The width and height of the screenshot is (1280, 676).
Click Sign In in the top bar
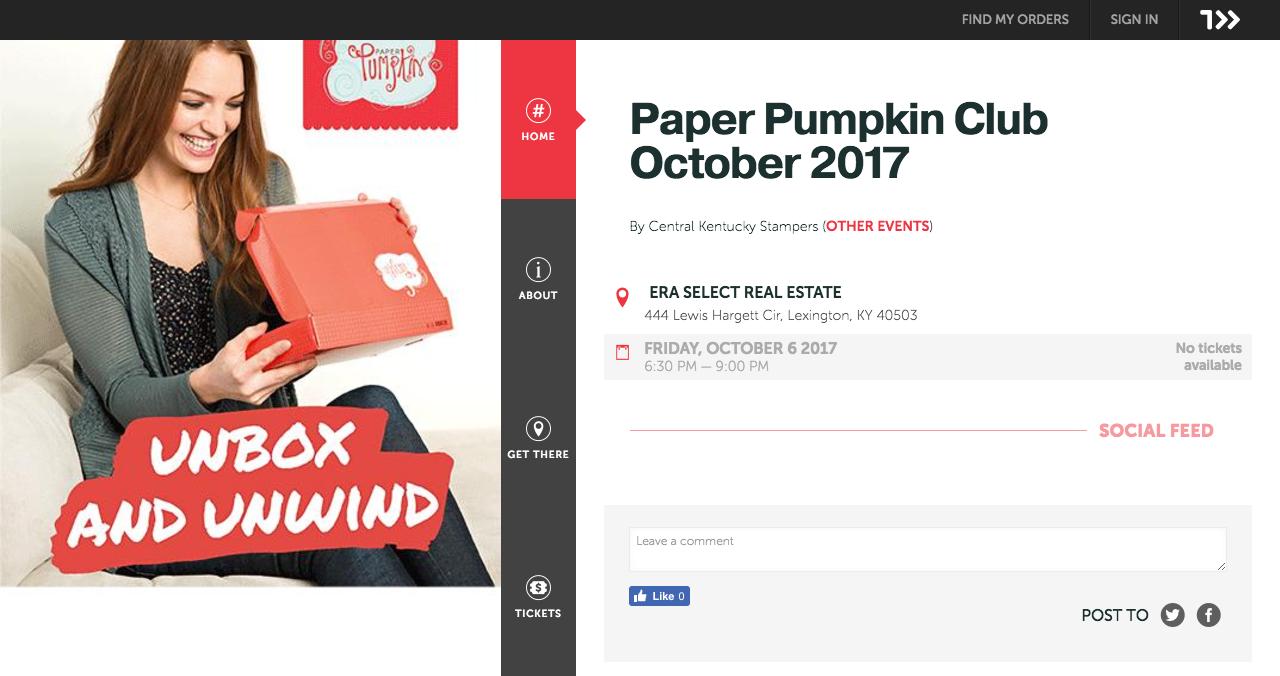coord(1134,19)
